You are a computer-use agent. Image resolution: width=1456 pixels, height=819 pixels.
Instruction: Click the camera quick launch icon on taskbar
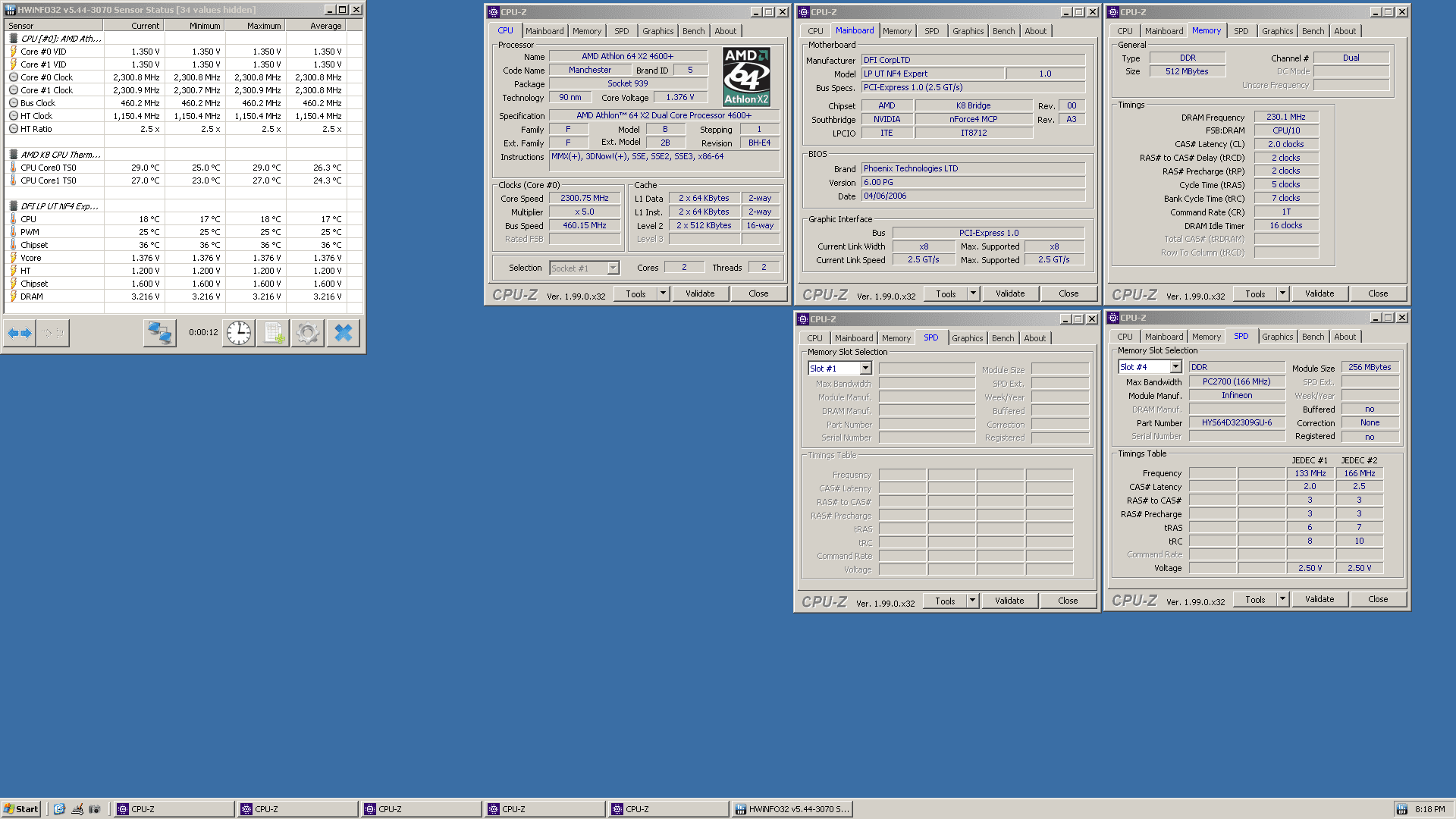[95, 809]
